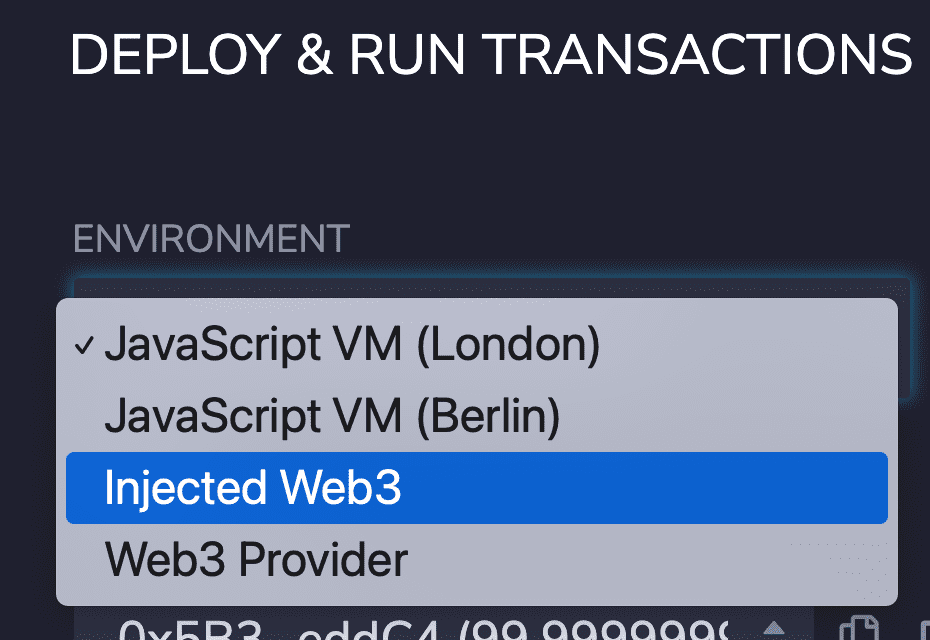Select JavaScript VM (London) environment

352,345
